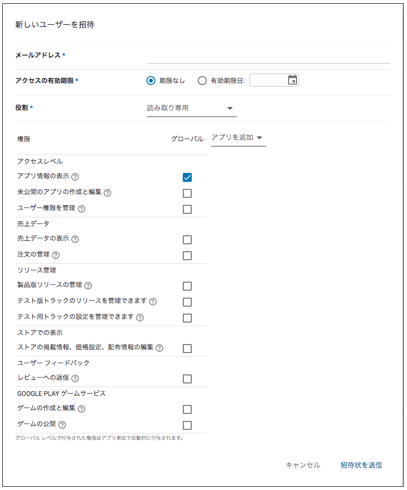Uncheck the アプリ情報の表示 checkbox
This screenshot has width=407, height=490.
pos(187,177)
